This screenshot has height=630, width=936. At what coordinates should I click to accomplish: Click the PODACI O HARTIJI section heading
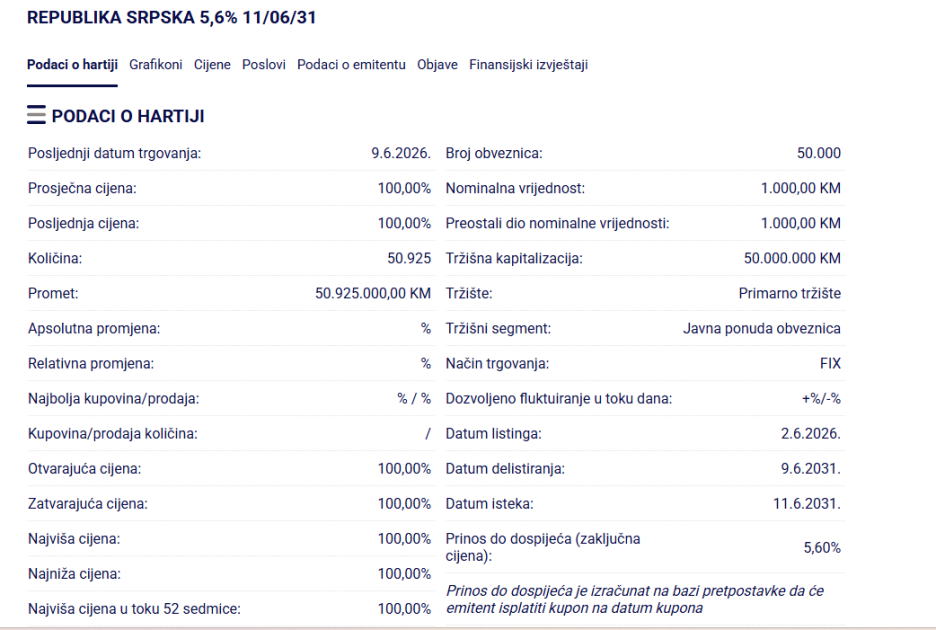pos(128,116)
